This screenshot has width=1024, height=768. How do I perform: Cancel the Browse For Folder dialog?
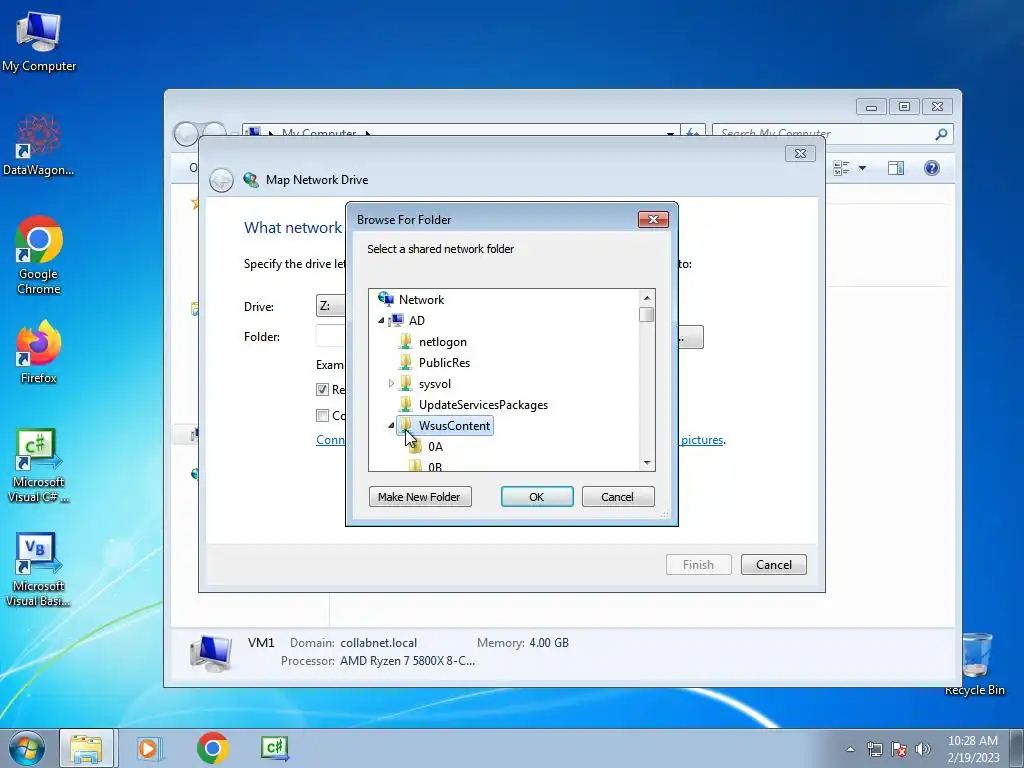[x=617, y=497]
